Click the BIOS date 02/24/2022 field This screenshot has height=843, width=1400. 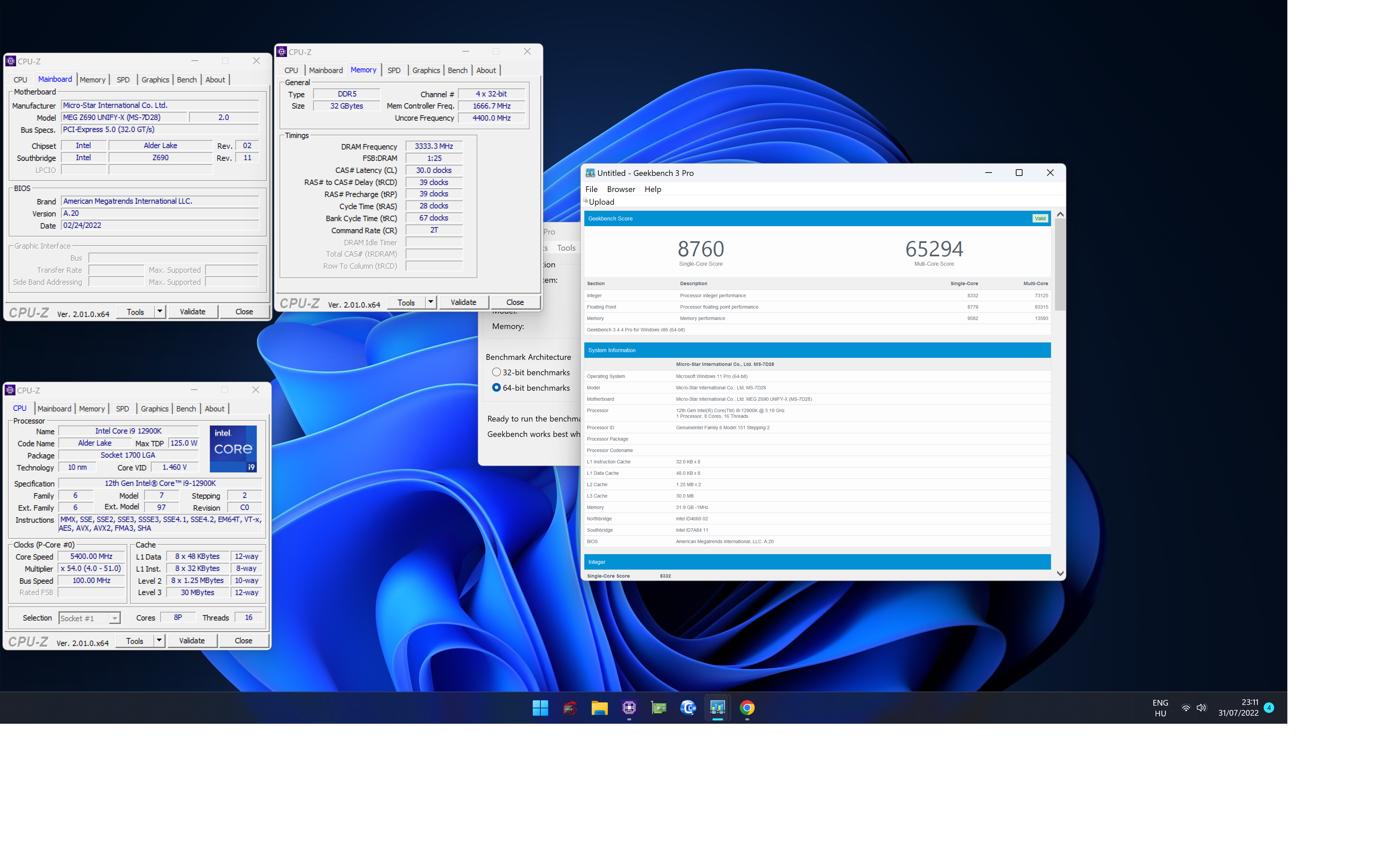[x=160, y=225]
